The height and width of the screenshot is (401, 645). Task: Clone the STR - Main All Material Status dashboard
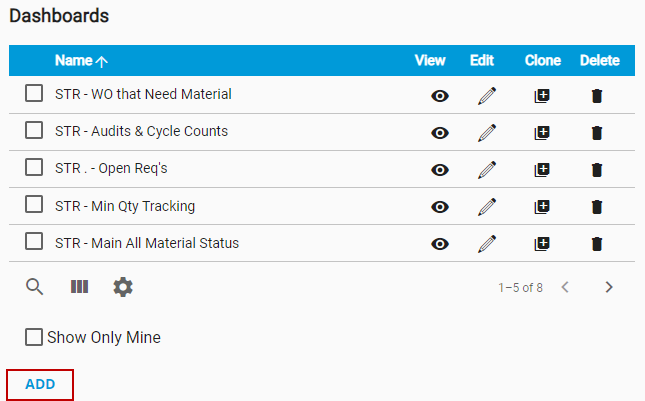click(x=542, y=243)
